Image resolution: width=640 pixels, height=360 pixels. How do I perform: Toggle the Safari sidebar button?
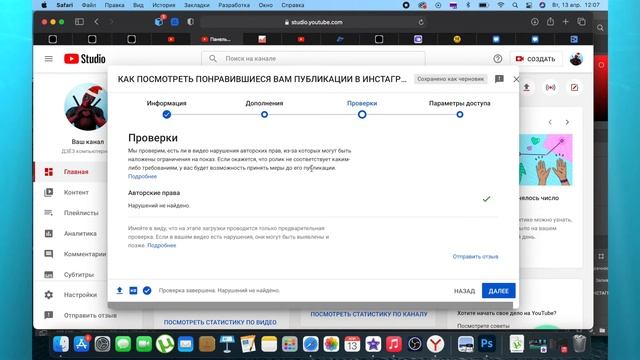coord(80,22)
